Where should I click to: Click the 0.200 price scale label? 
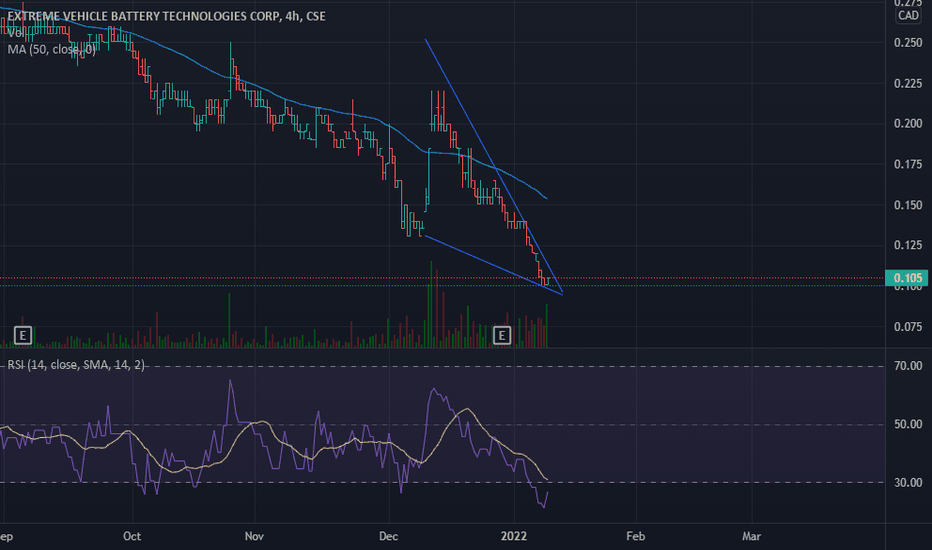click(x=908, y=124)
